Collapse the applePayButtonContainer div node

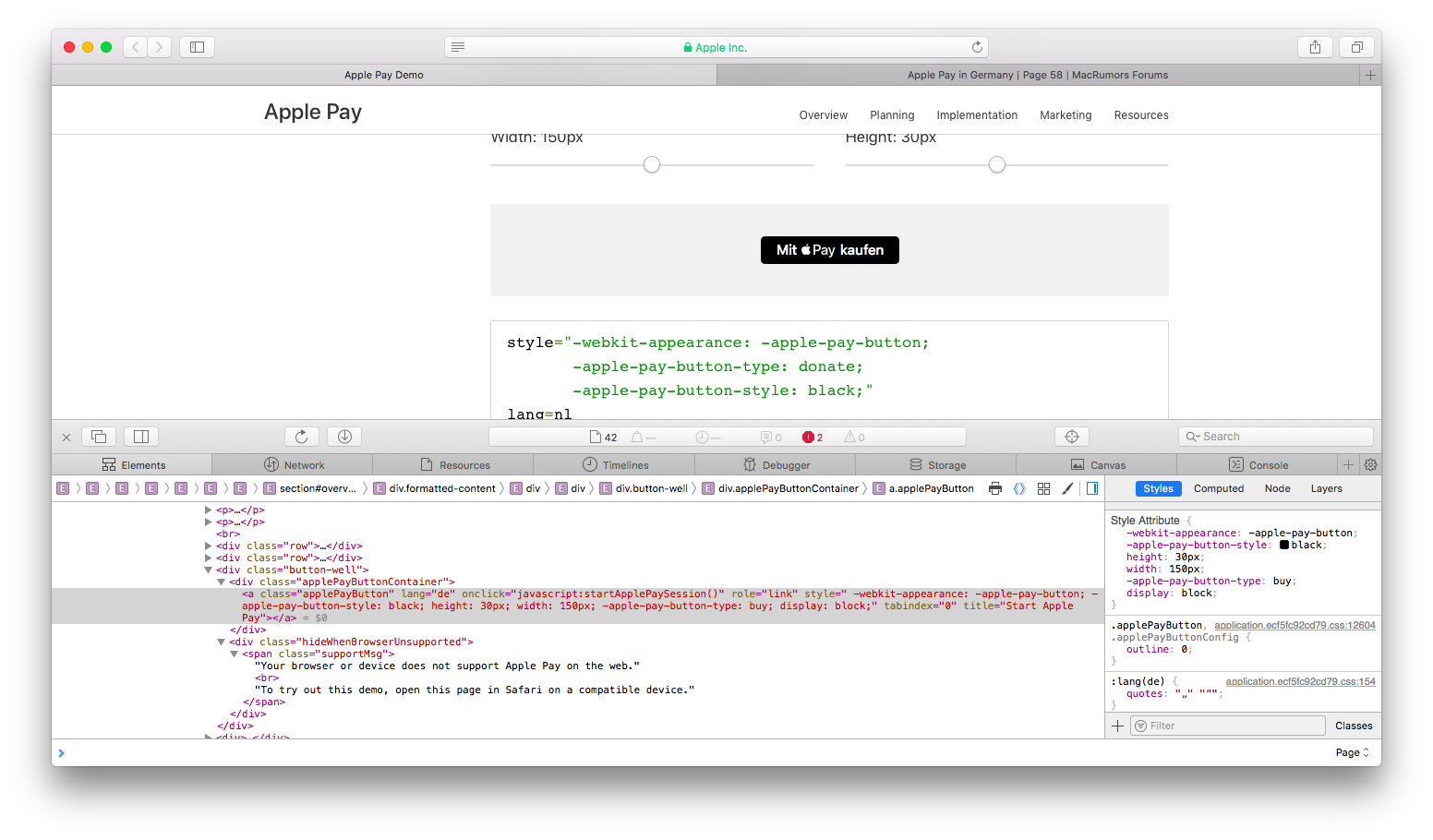pyautogui.click(x=221, y=582)
